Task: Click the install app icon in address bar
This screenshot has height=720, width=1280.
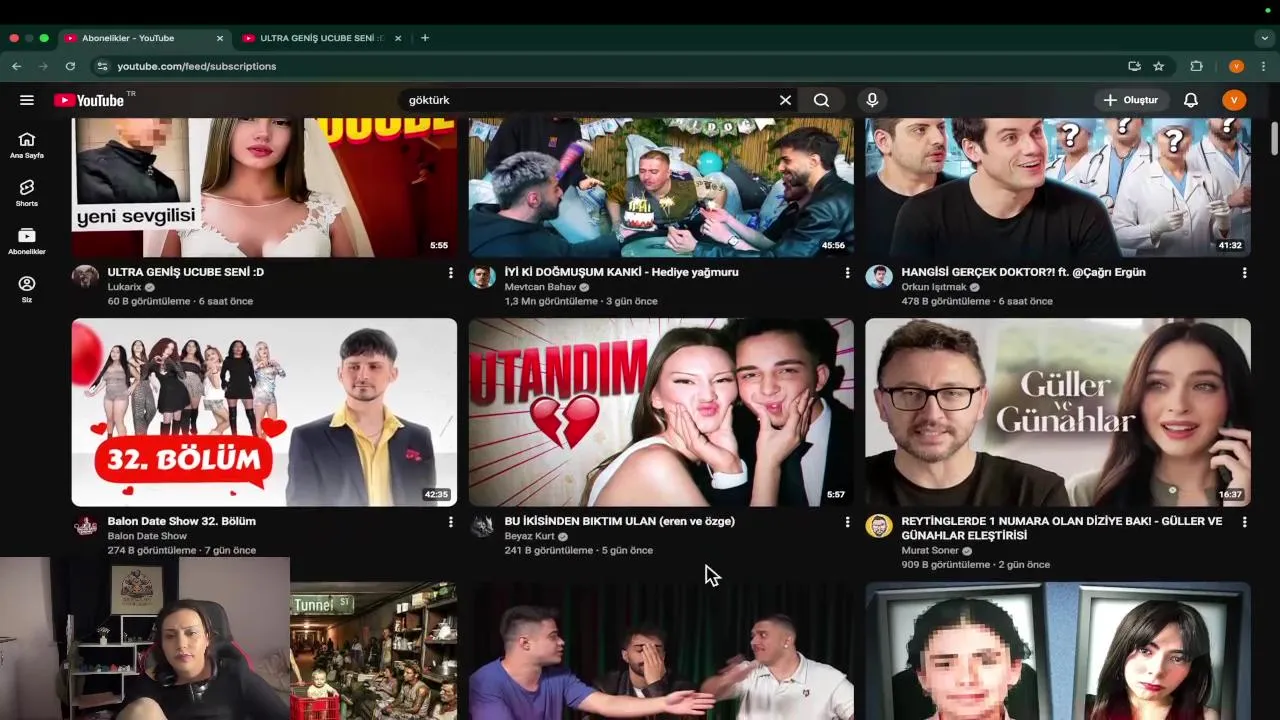Action: [x=1134, y=66]
